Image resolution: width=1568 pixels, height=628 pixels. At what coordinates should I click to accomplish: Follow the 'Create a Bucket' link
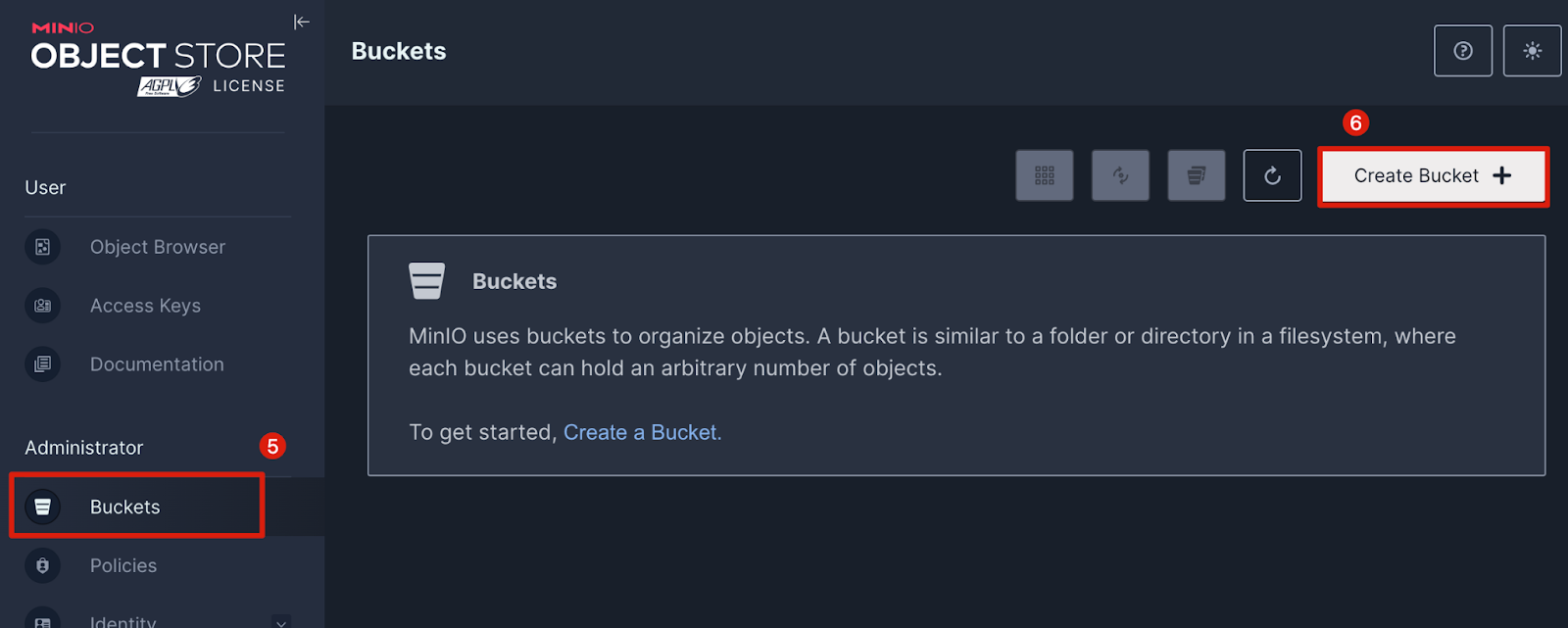642,432
